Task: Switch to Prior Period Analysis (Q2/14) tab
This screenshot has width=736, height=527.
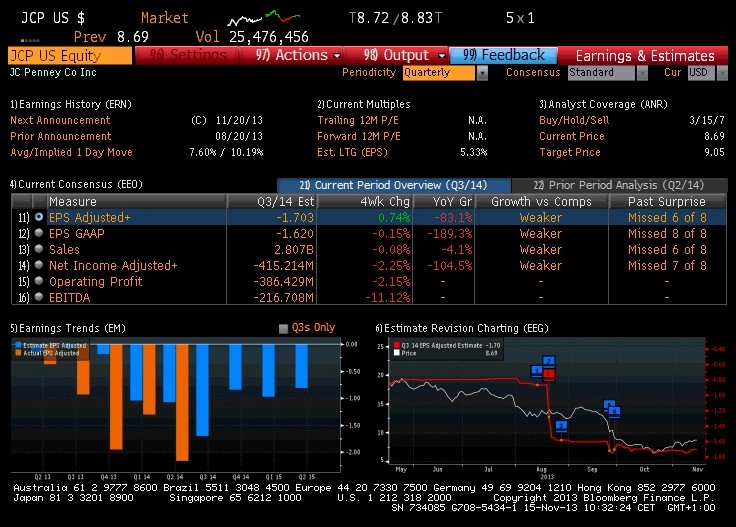Action: tap(619, 185)
